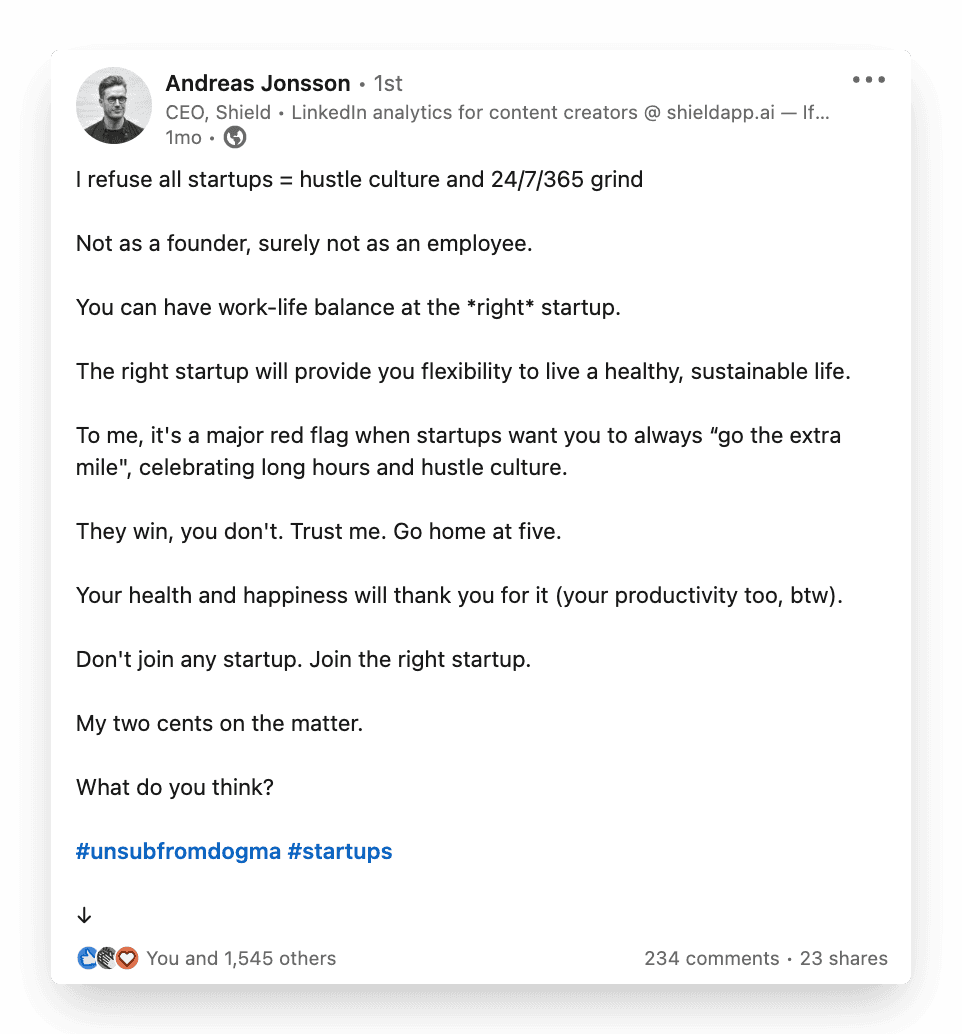Follow the #startups hashtag link
This screenshot has height=1034, width=962.
pyautogui.click(x=340, y=852)
